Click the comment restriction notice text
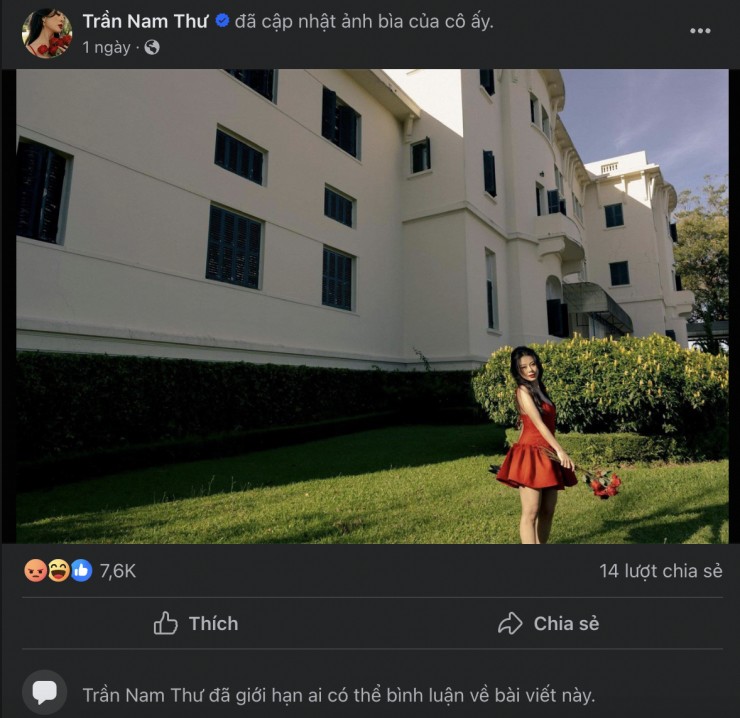The height and width of the screenshot is (718, 740). (x=339, y=695)
